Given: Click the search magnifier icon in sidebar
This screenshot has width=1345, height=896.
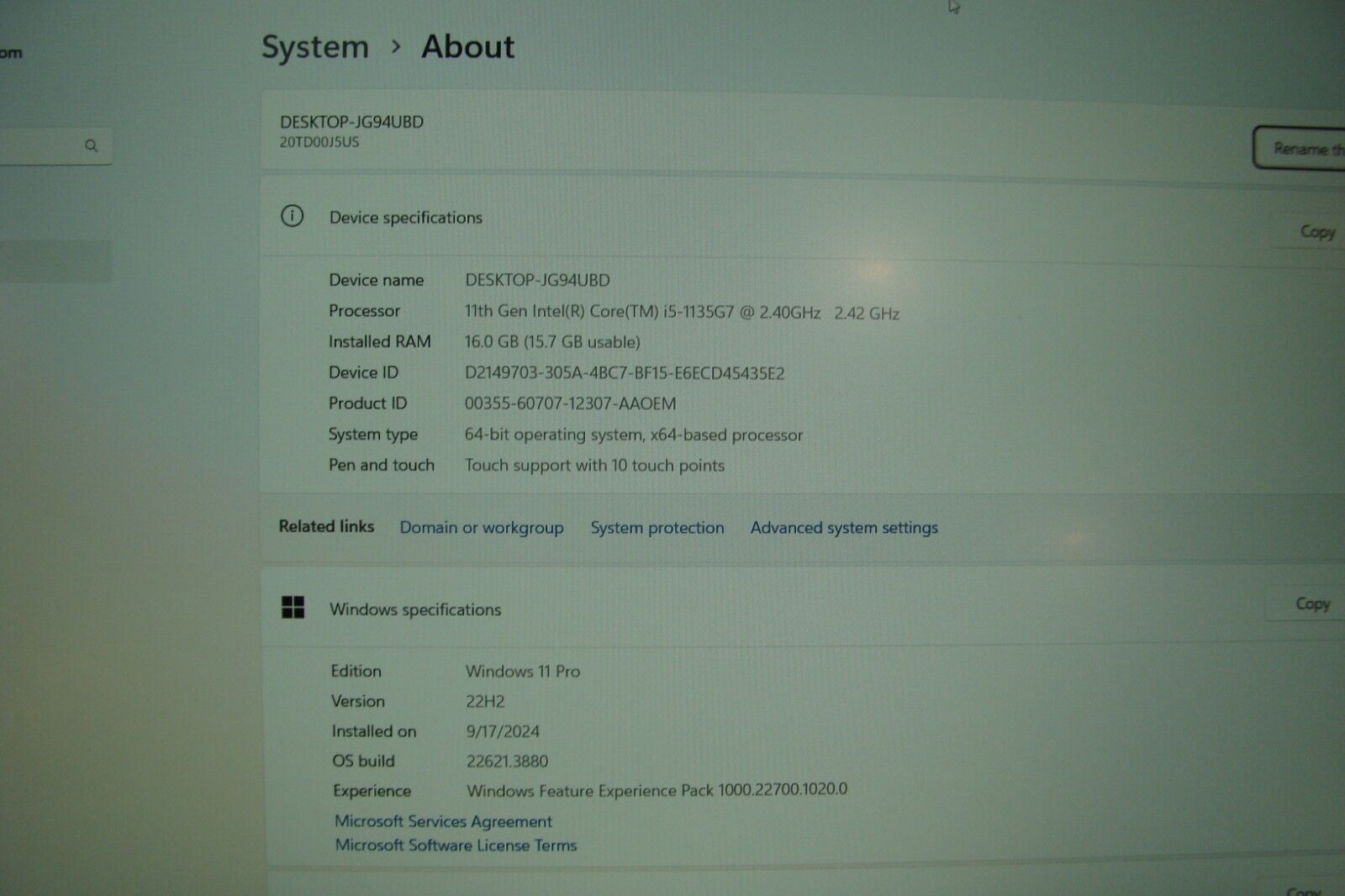Looking at the screenshot, I should point(92,145).
